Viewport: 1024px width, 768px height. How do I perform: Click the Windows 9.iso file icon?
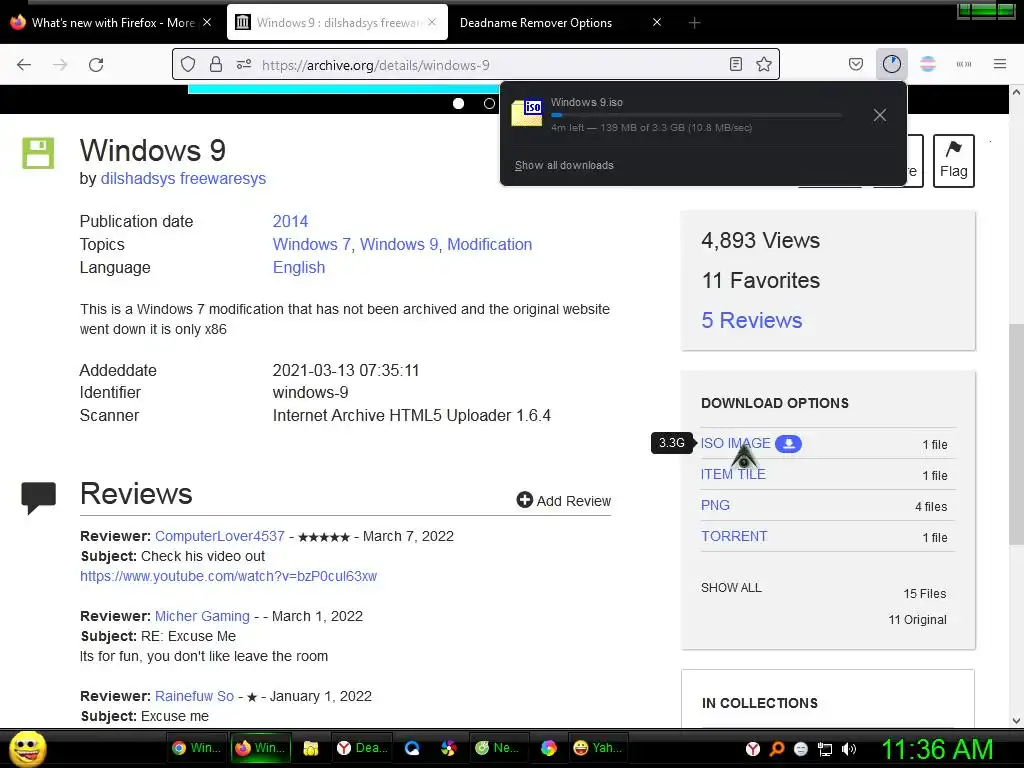point(527,112)
